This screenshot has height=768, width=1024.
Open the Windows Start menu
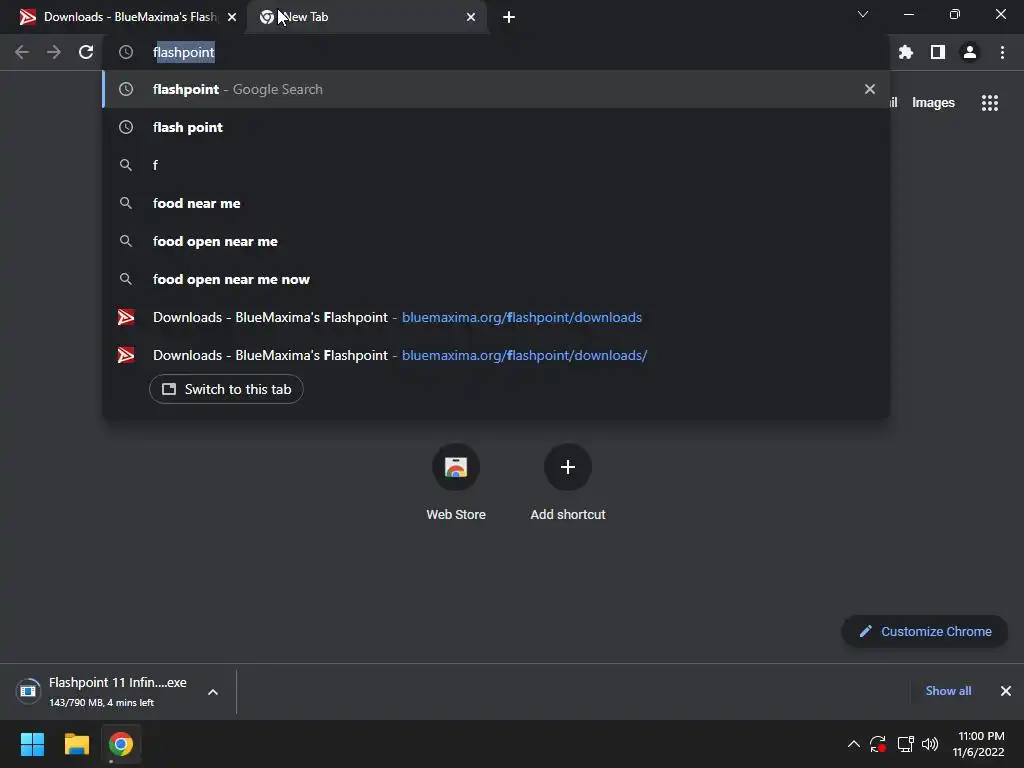32,744
